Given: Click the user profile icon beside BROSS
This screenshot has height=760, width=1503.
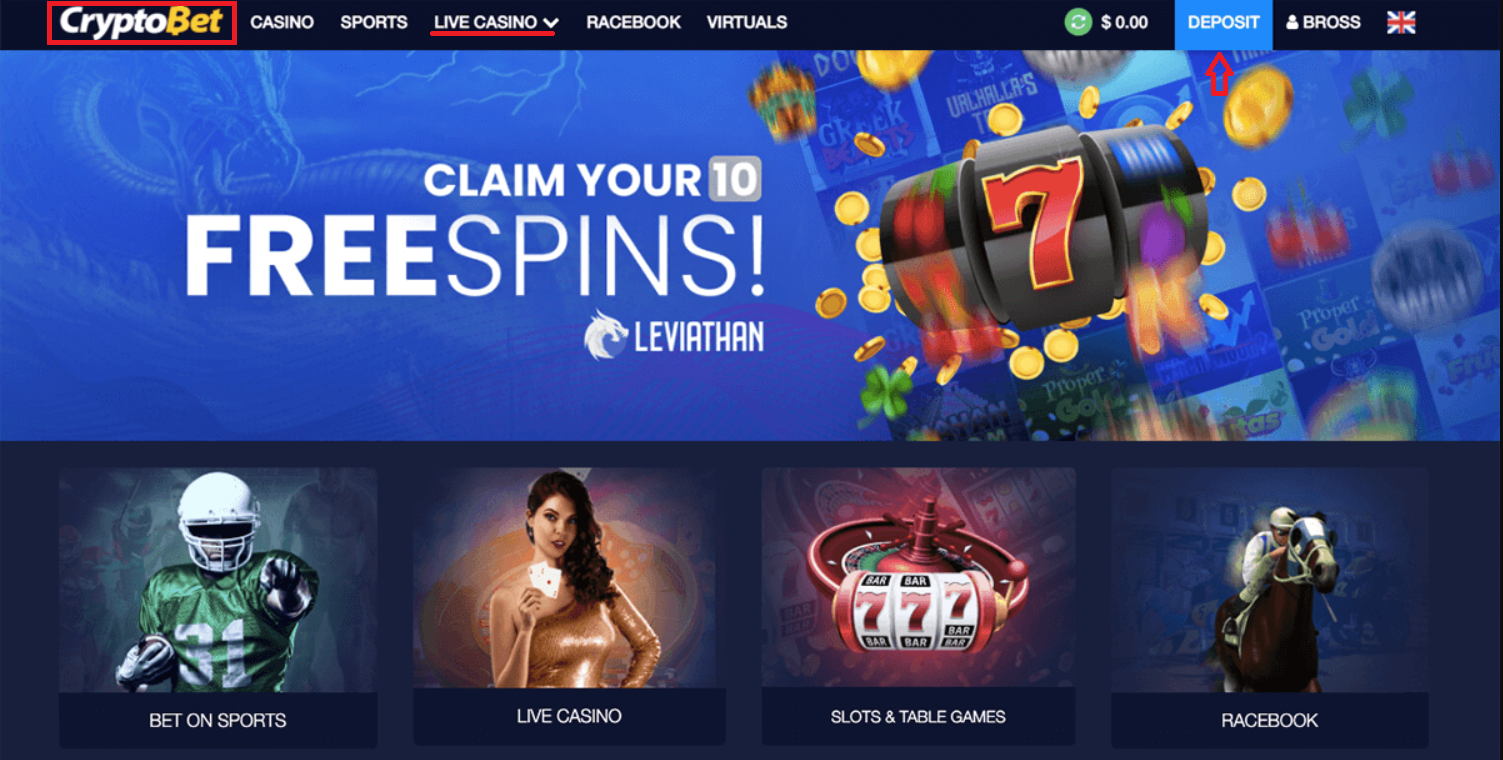Looking at the screenshot, I should (1292, 22).
